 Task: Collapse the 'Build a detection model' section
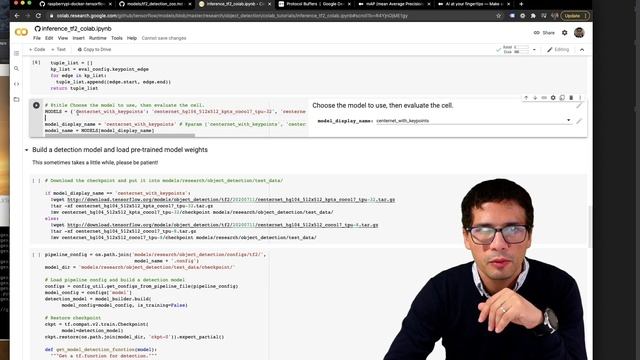point(27,150)
